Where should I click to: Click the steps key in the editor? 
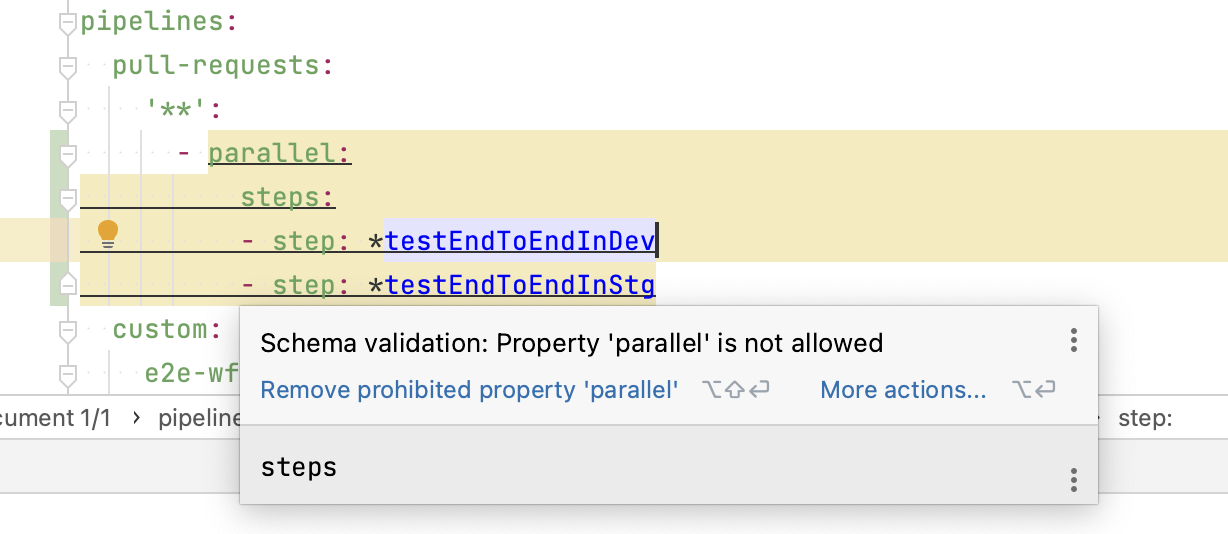coord(288,197)
